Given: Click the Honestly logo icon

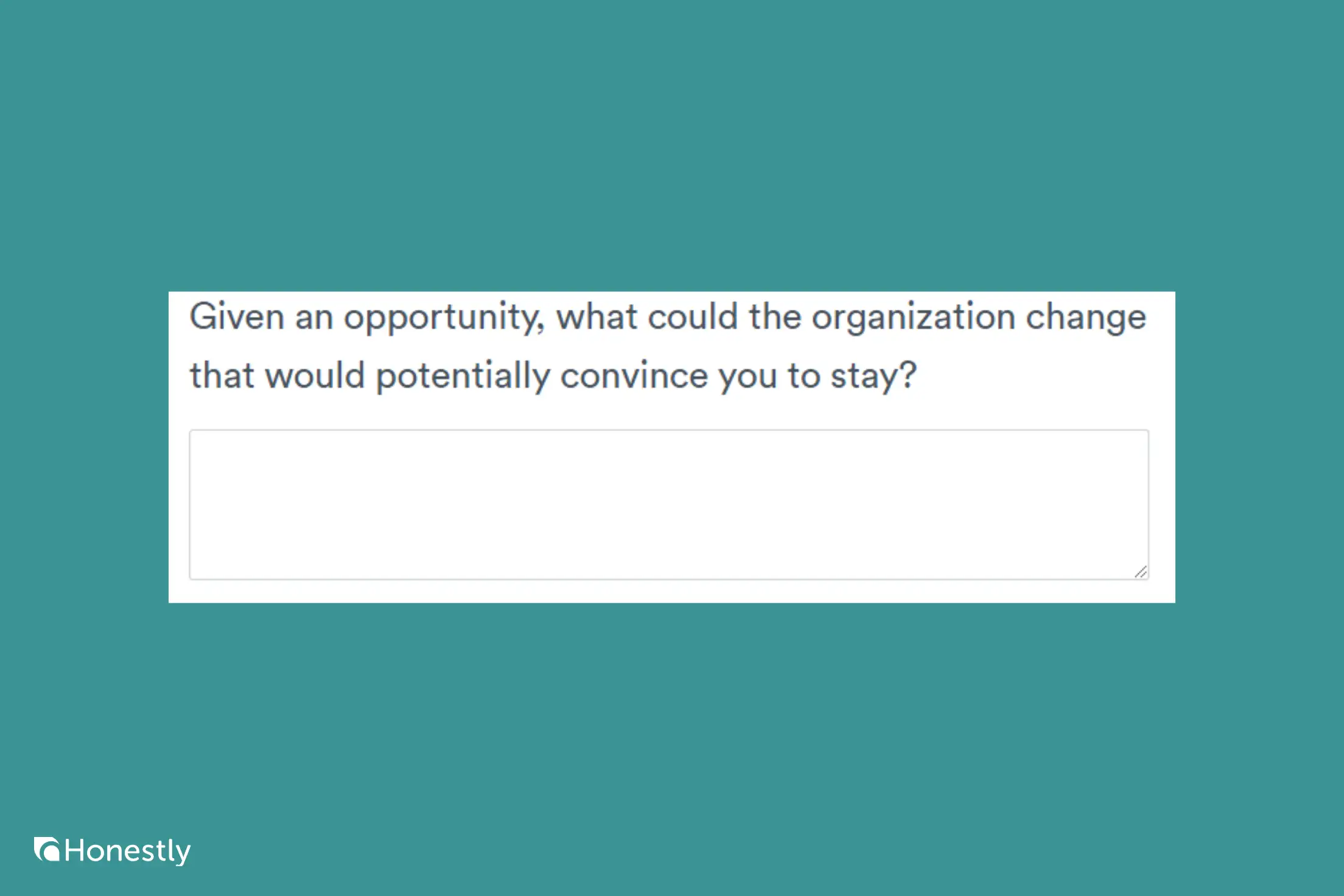Looking at the screenshot, I should point(47,849).
